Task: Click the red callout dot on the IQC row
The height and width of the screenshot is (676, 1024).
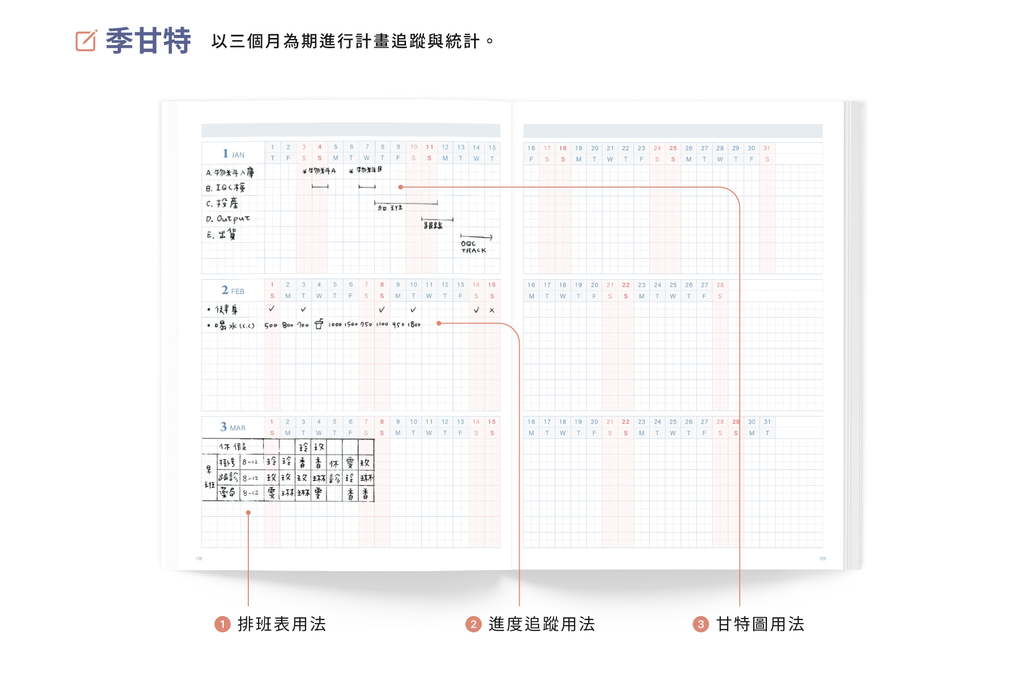Action: (x=400, y=187)
